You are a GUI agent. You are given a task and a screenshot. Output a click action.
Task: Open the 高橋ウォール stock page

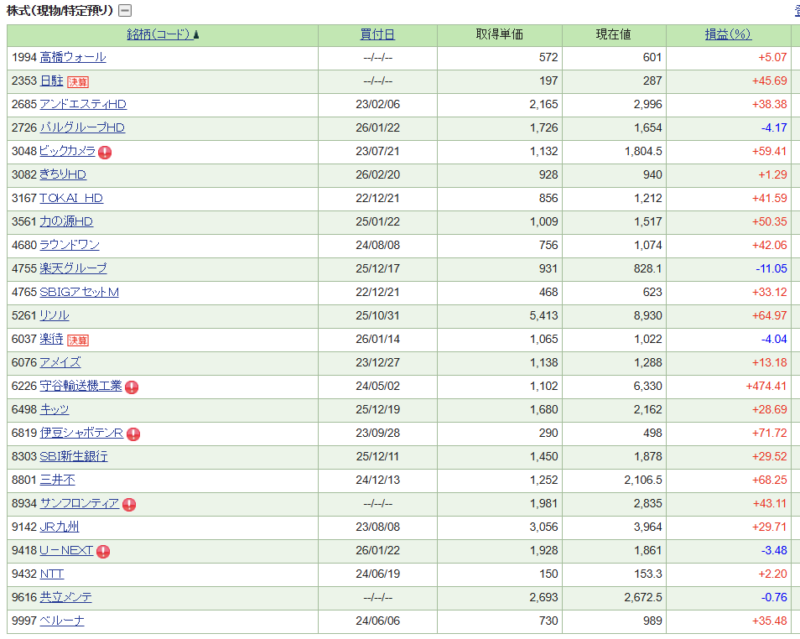point(72,58)
